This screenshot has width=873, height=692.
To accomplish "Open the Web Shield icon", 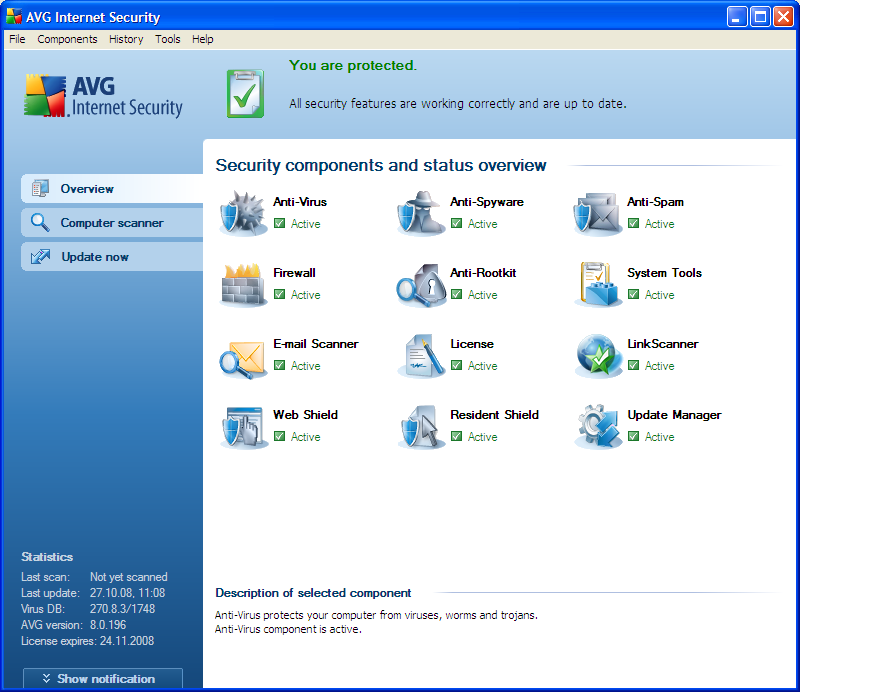I will click(x=243, y=427).
